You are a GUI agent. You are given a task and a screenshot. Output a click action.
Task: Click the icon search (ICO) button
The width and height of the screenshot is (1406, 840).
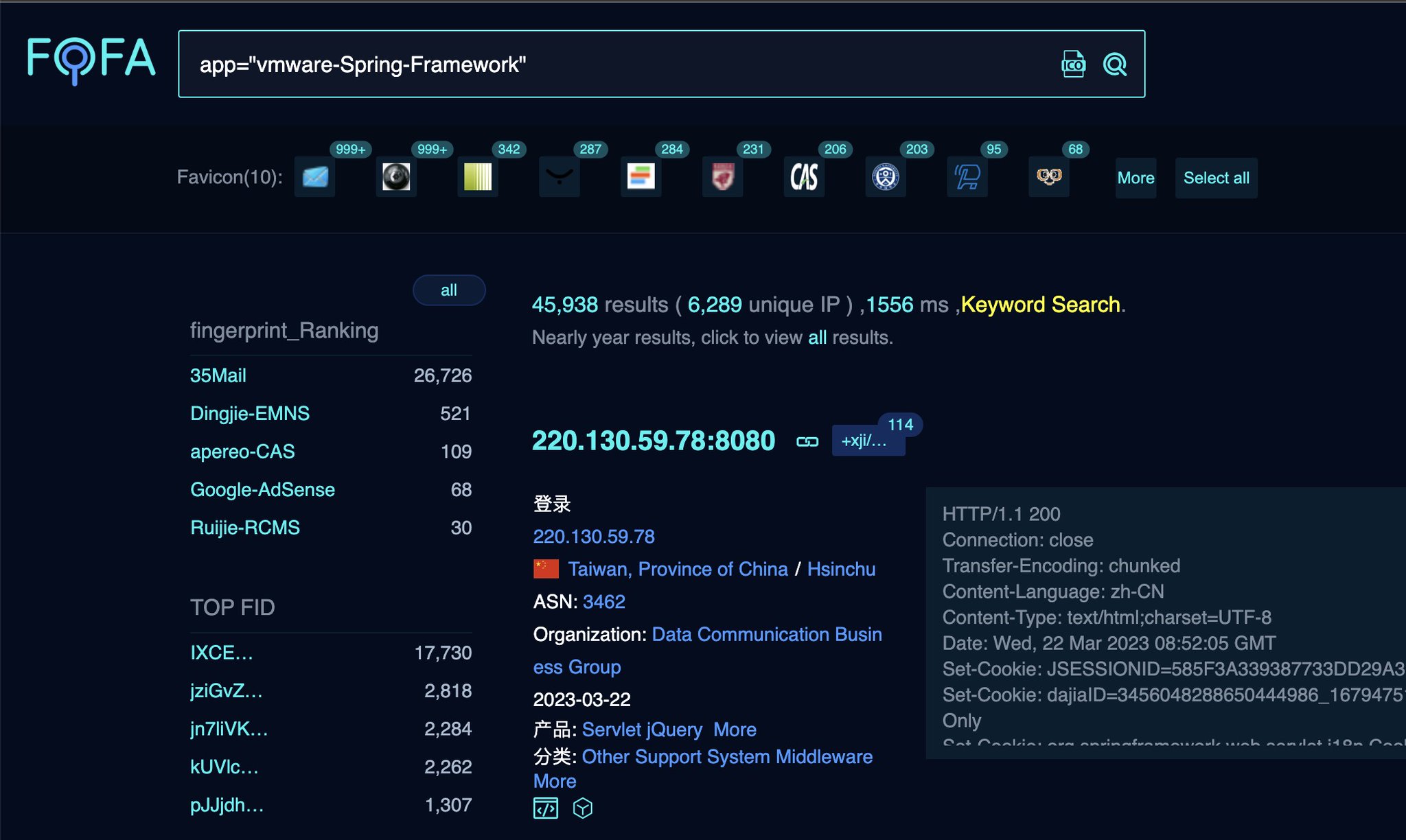1073,65
